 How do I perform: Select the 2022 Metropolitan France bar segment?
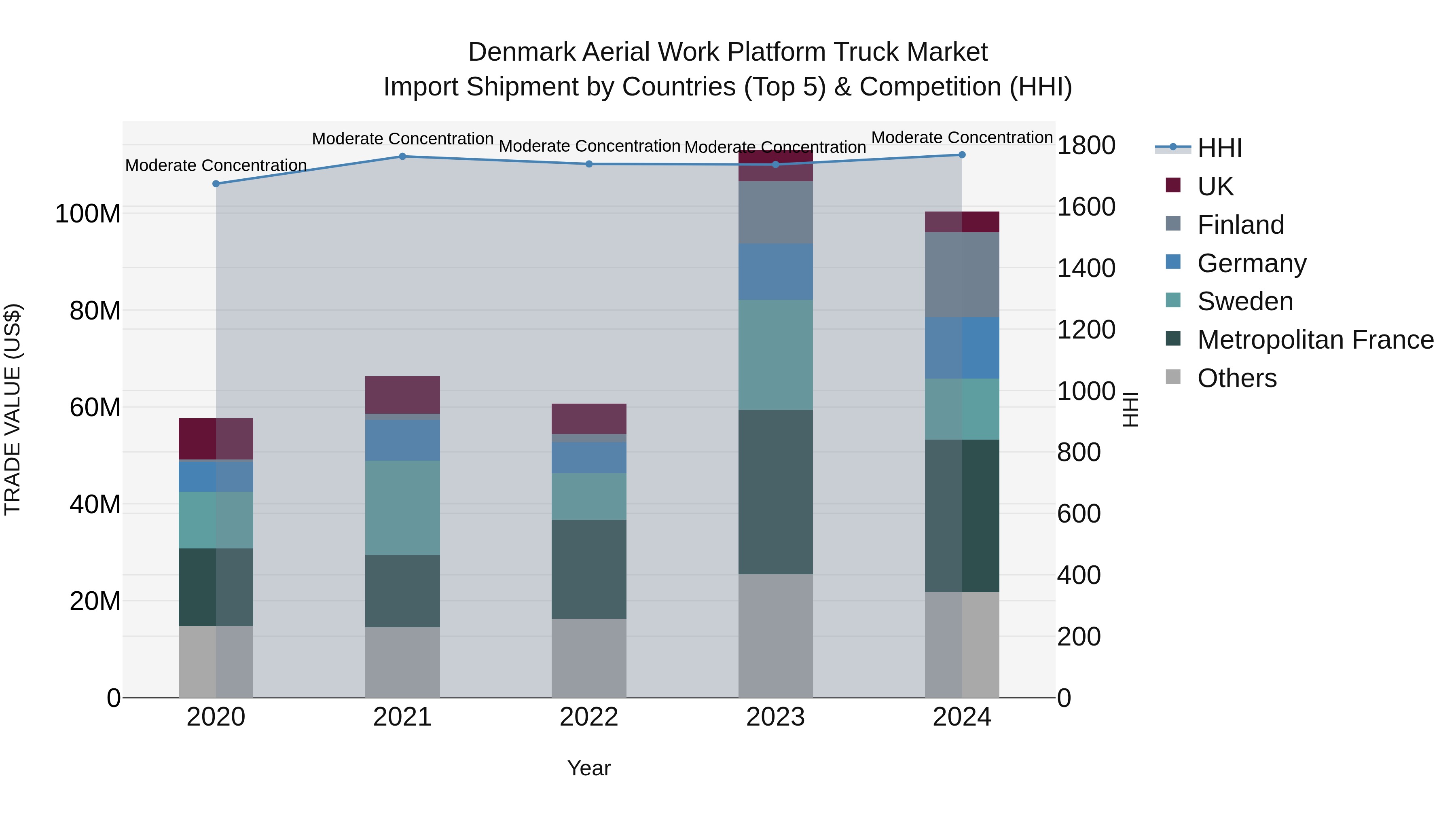pyautogui.click(x=589, y=569)
